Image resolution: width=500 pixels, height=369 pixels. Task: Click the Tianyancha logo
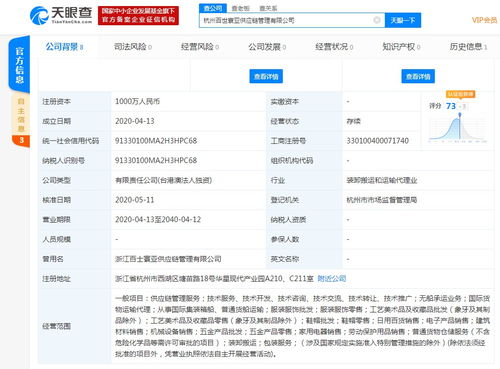(x=61, y=15)
